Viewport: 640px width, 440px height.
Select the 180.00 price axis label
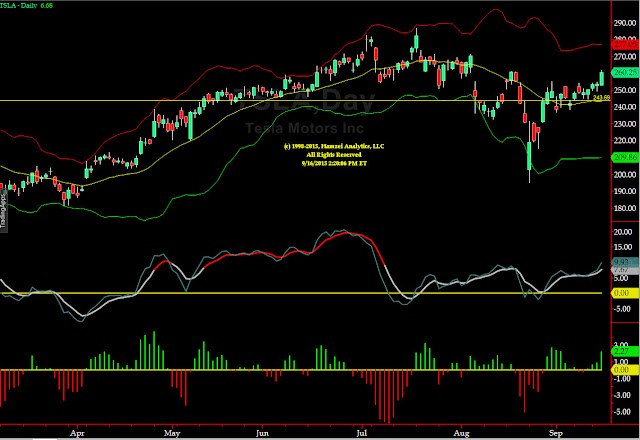coord(625,208)
